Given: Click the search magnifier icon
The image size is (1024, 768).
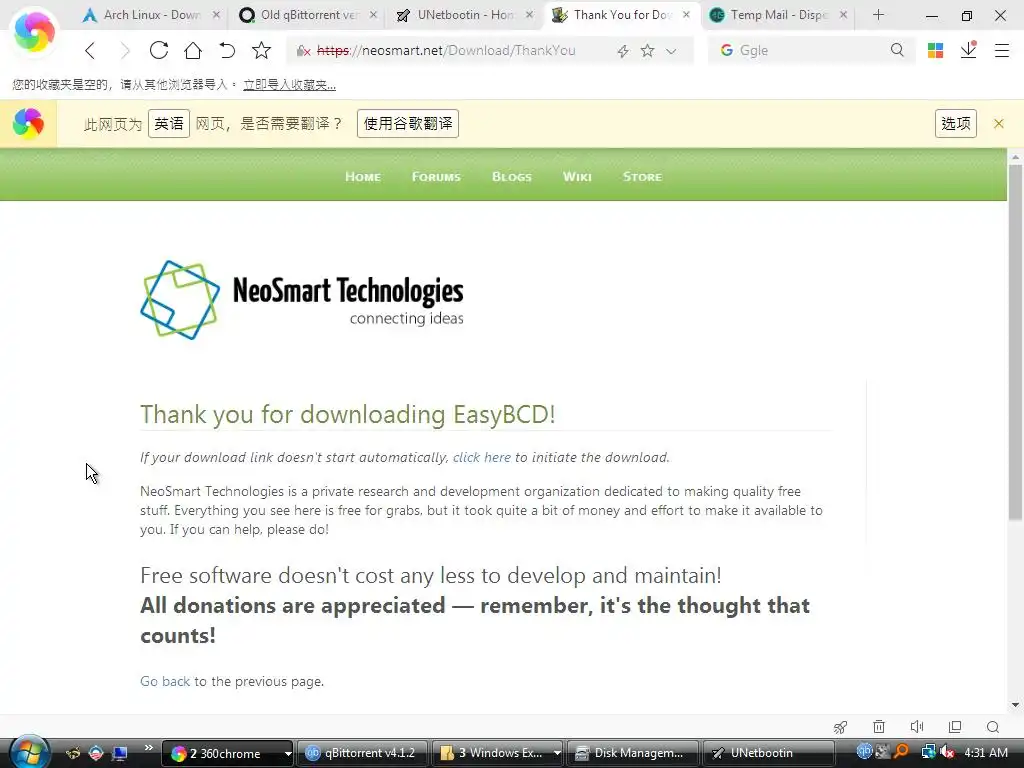Looking at the screenshot, I should [897, 50].
